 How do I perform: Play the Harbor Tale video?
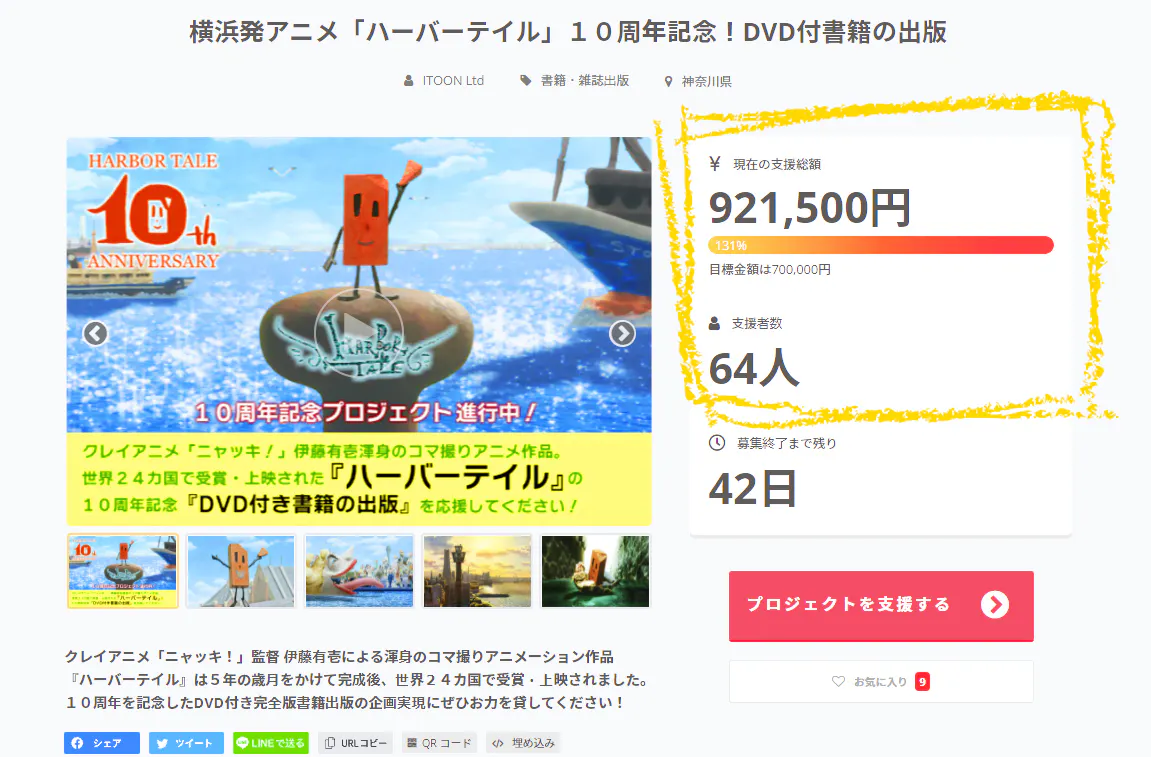[x=358, y=333]
